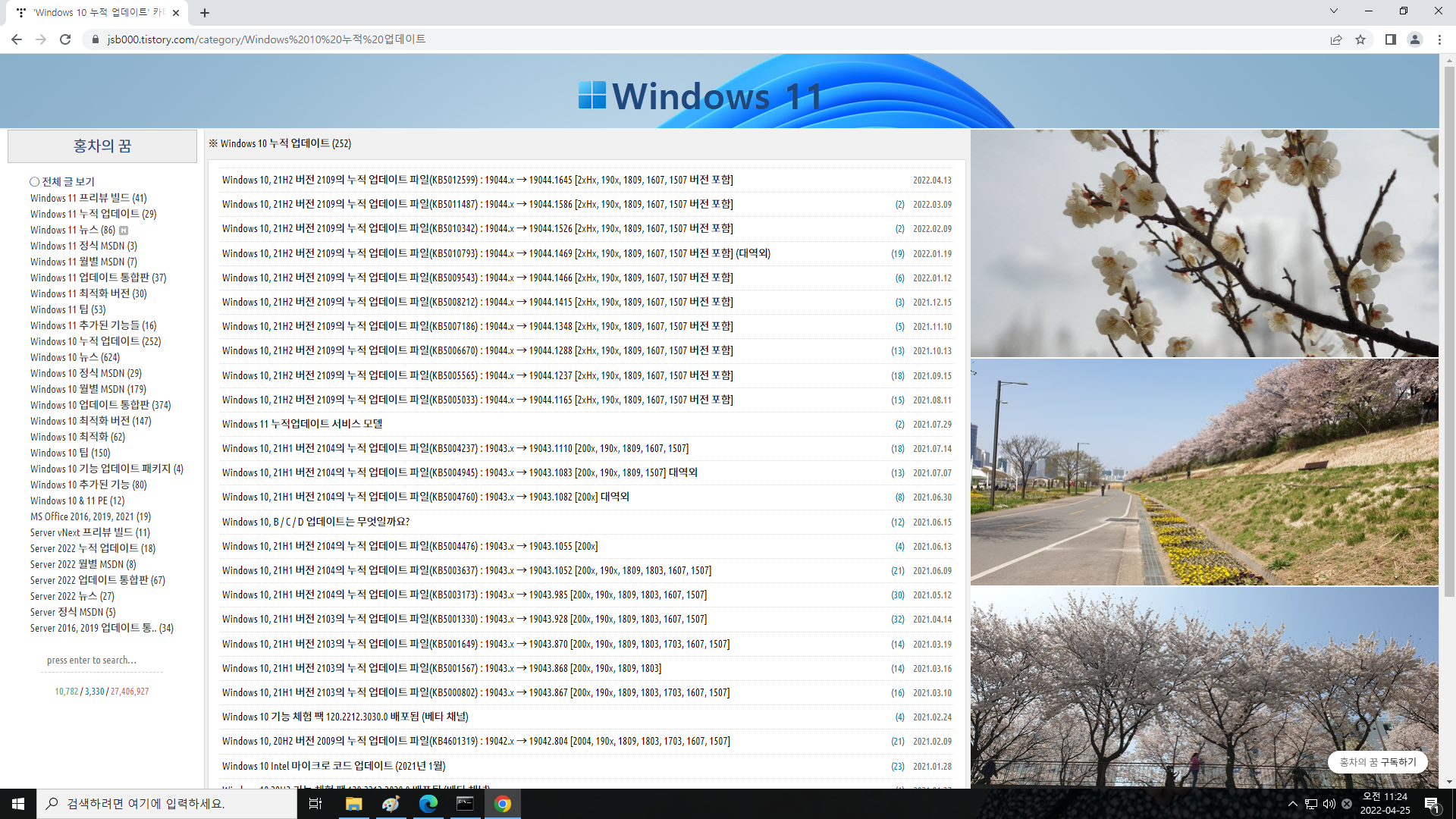Open Windows 11 뉴스 category
The width and height of the screenshot is (1456, 819).
tap(73, 230)
